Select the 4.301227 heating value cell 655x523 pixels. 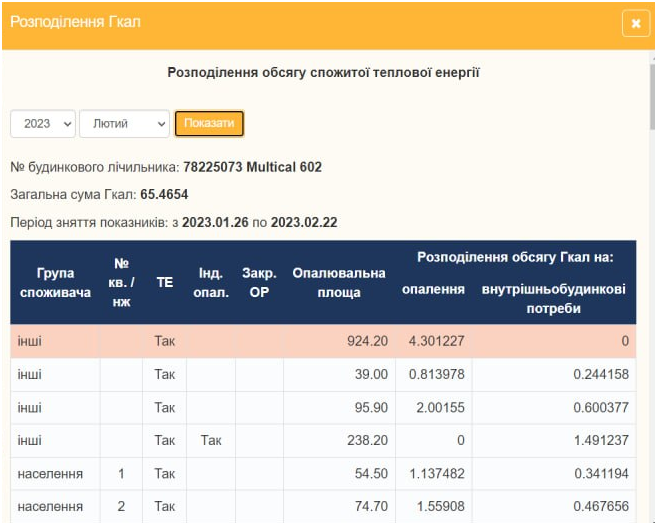coord(435,342)
